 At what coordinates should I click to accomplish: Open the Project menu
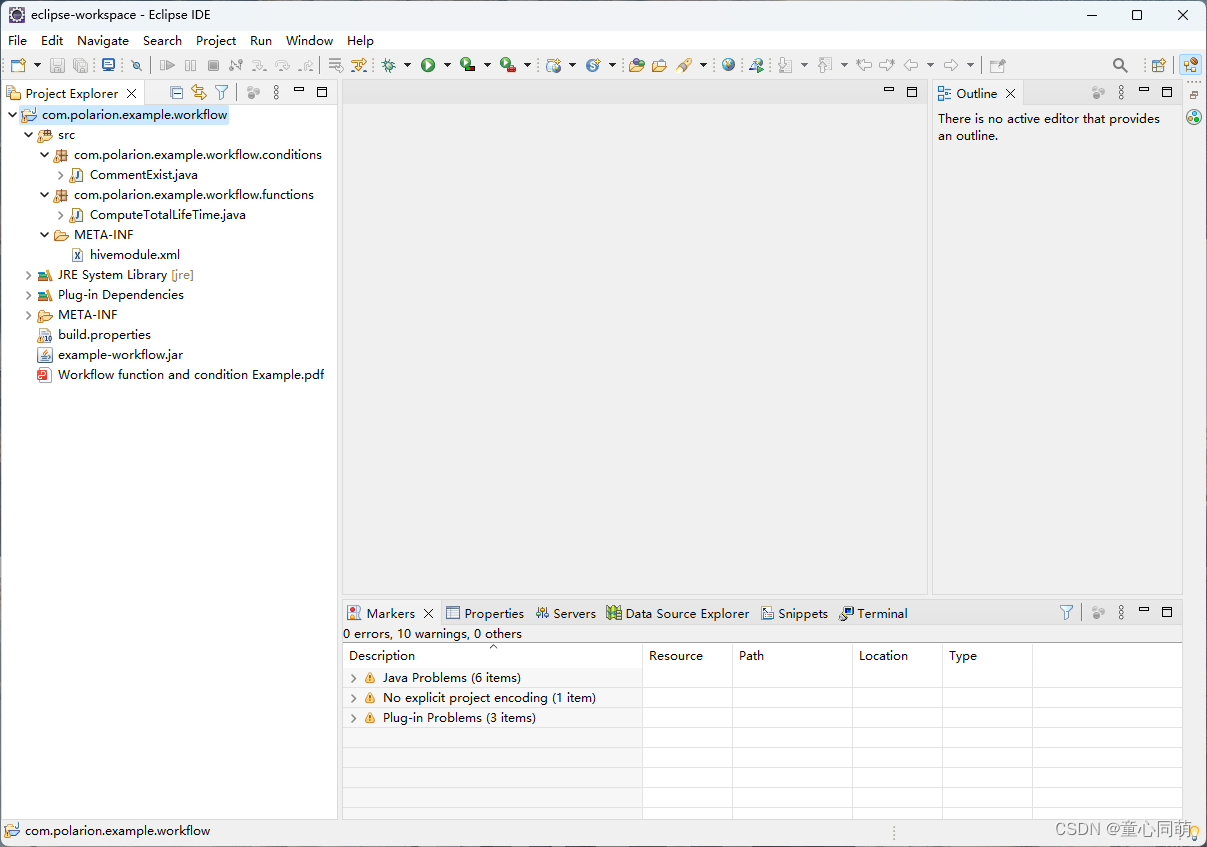216,41
